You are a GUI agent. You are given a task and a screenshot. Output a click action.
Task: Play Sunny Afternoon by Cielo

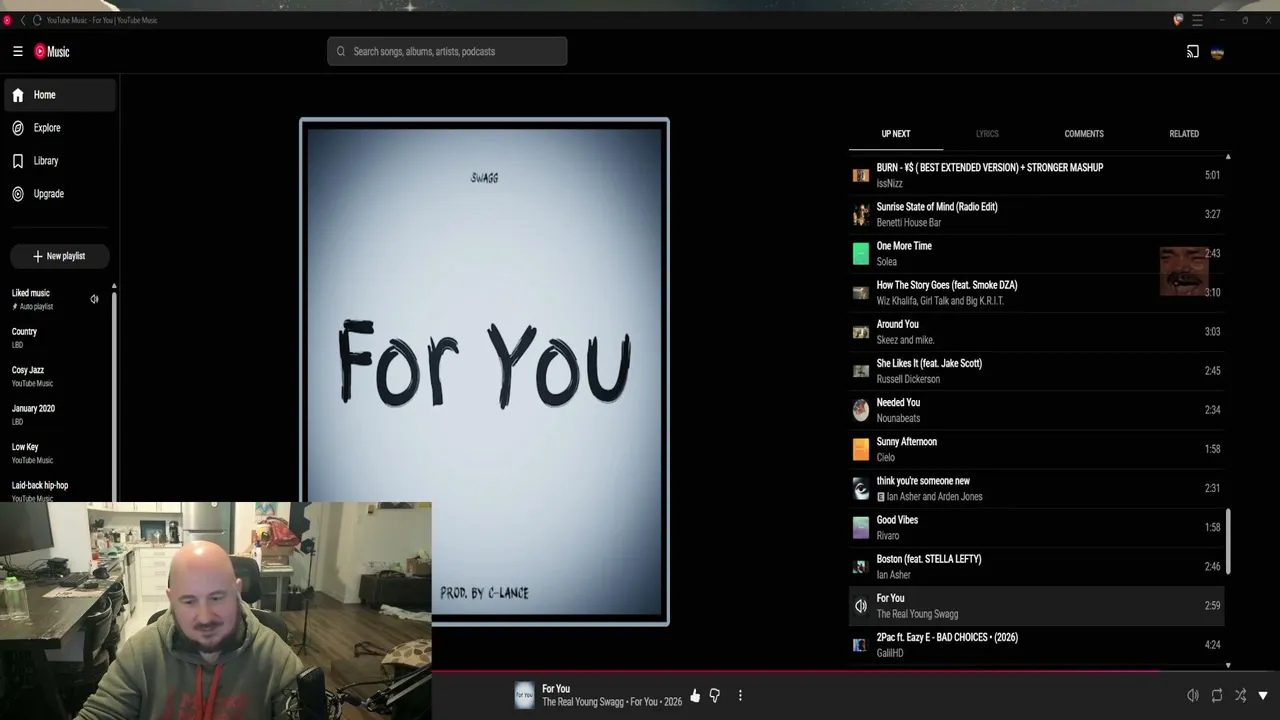click(x=1036, y=449)
